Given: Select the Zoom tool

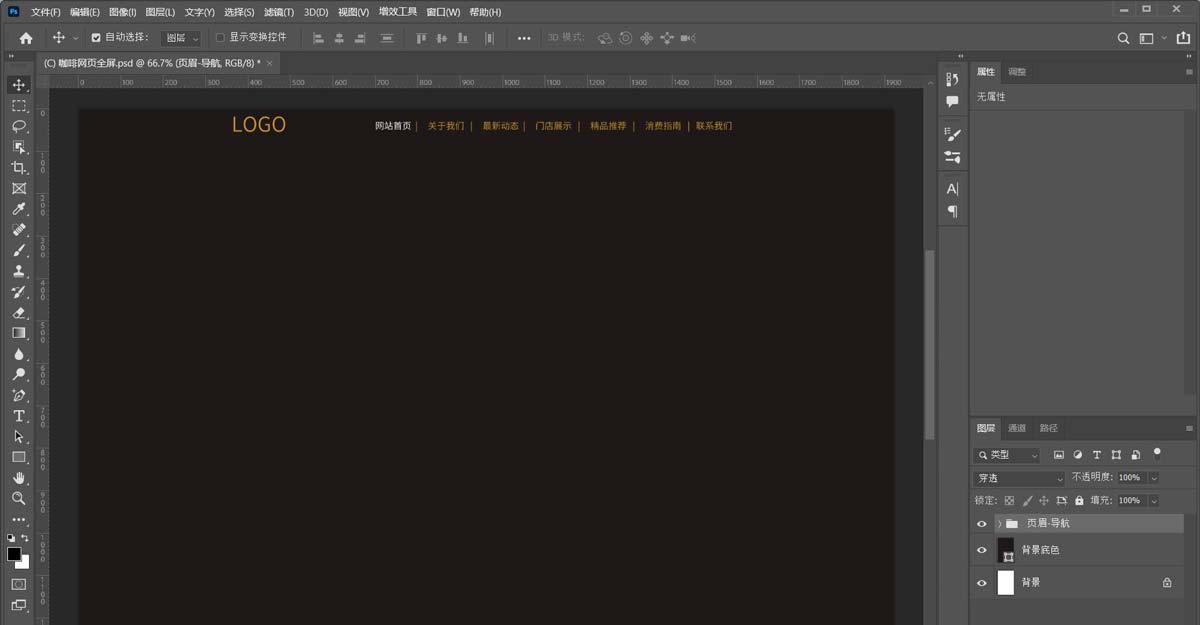Looking at the screenshot, I should coord(19,498).
